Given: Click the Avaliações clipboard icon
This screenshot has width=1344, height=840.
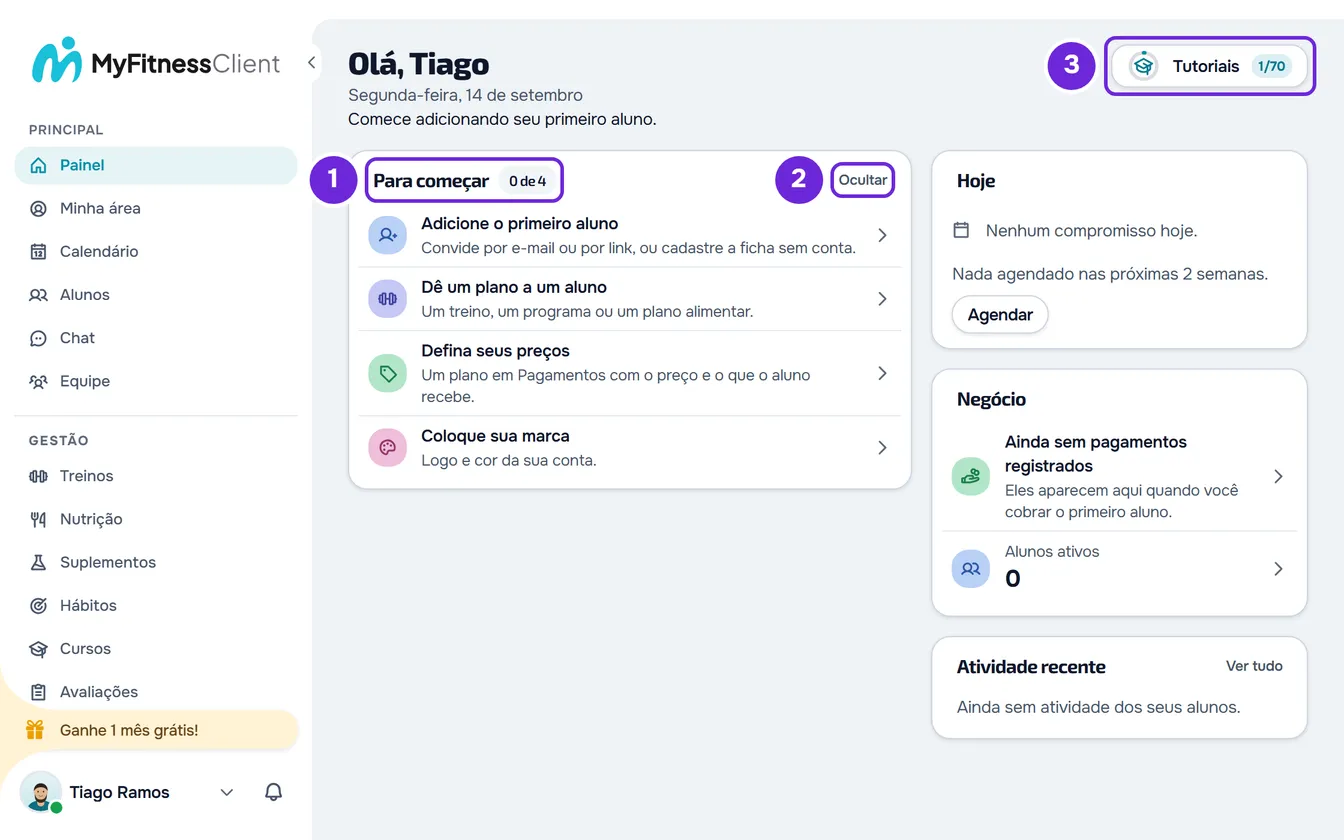Looking at the screenshot, I should pos(38,692).
